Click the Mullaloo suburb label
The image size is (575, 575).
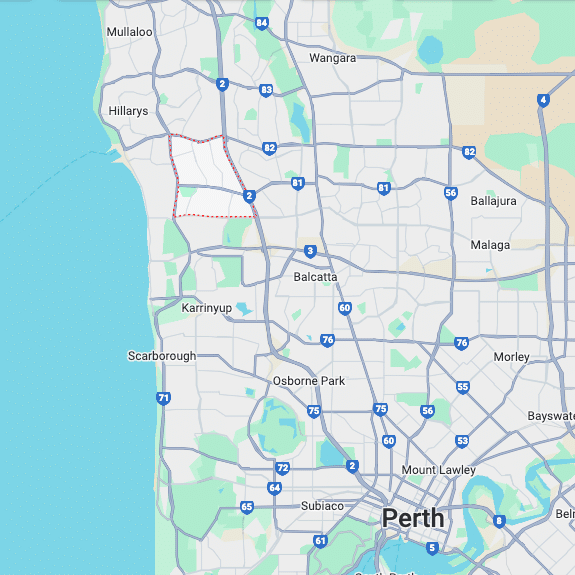coord(129,32)
